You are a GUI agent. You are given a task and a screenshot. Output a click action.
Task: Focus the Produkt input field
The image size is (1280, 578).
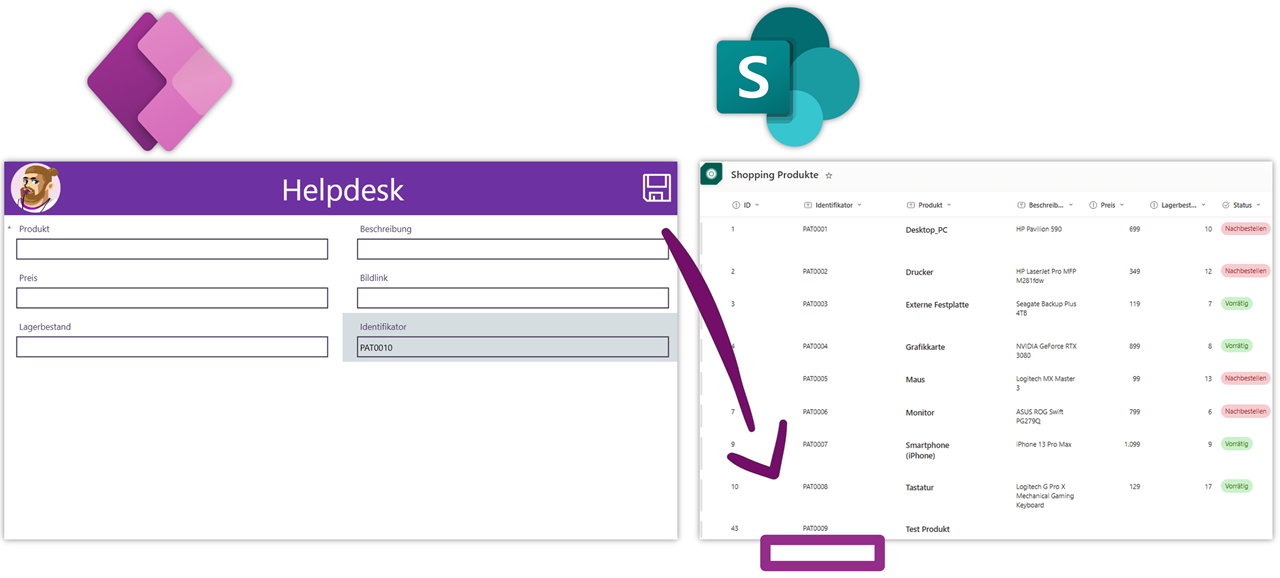tap(172, 249)
